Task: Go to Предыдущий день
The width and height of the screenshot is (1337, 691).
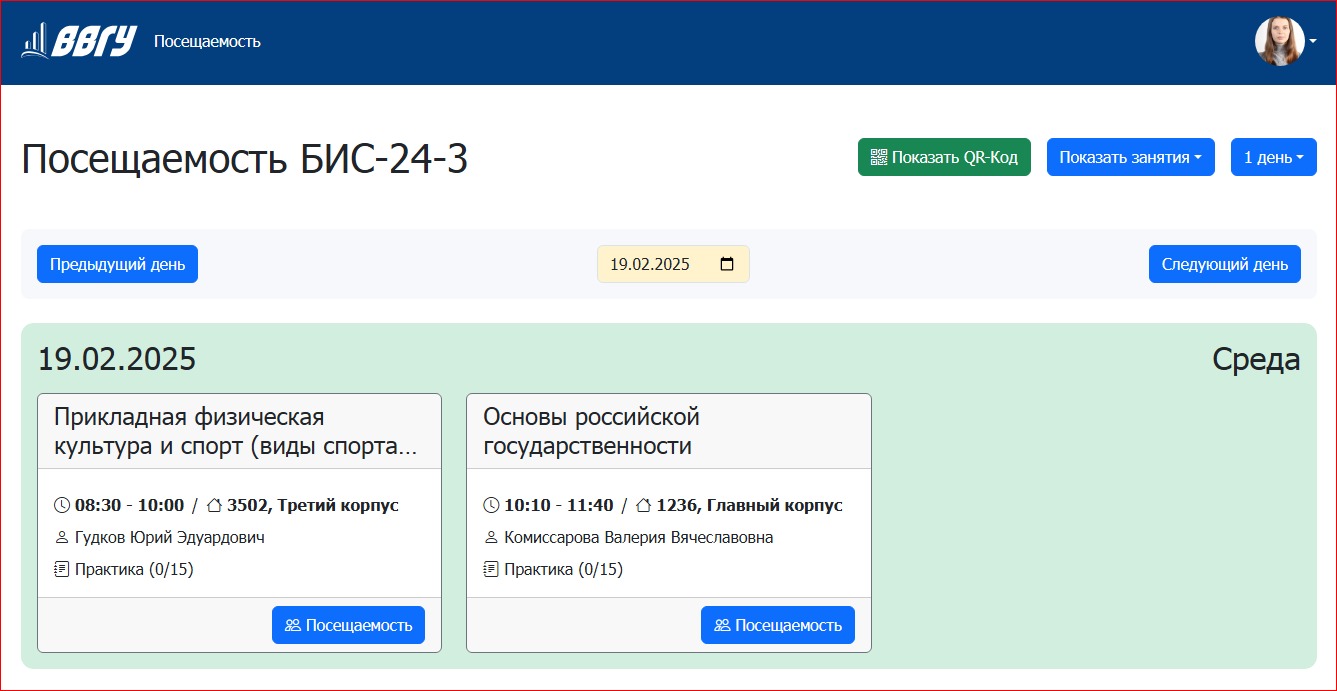Action: 117,264
